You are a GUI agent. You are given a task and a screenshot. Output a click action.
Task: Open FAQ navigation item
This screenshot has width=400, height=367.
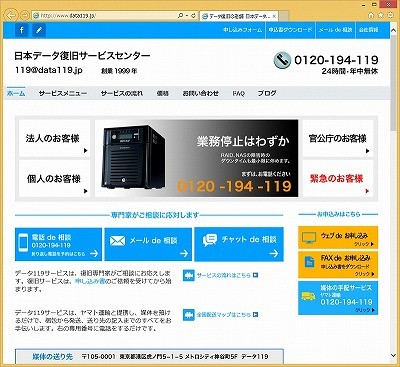239,94
